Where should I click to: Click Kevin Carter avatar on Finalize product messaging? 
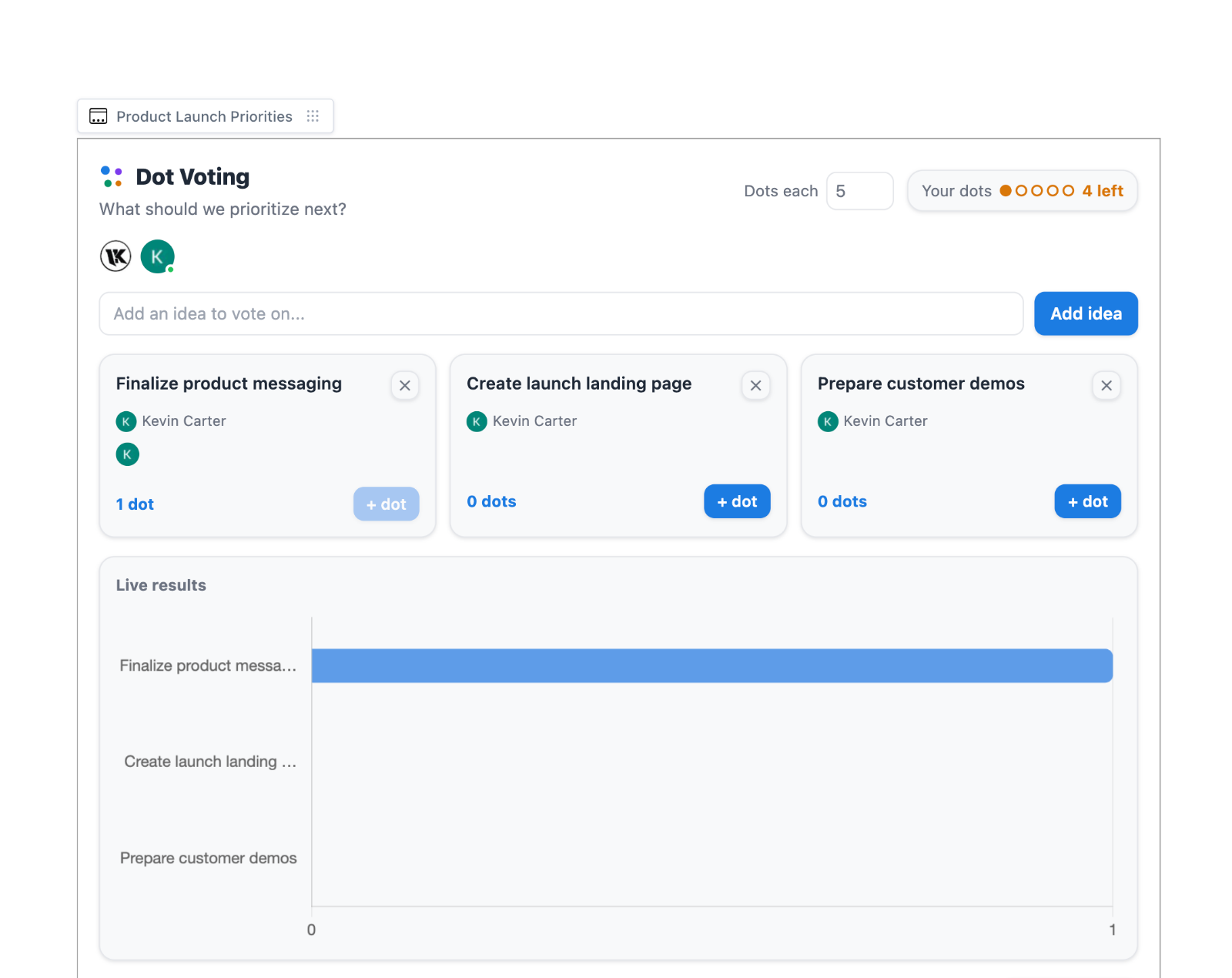[x=126, y=421]
